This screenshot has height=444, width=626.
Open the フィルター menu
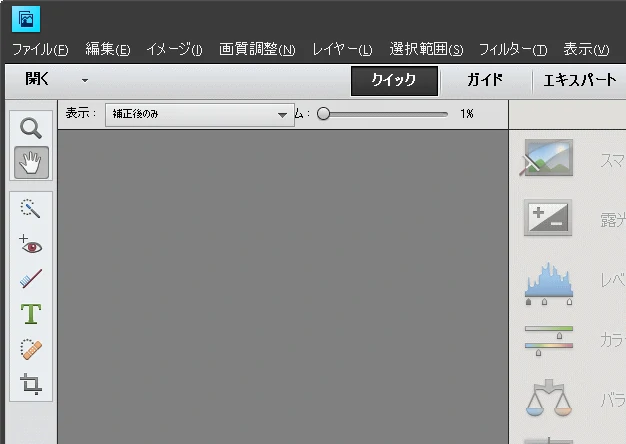(x=513, y=50)
